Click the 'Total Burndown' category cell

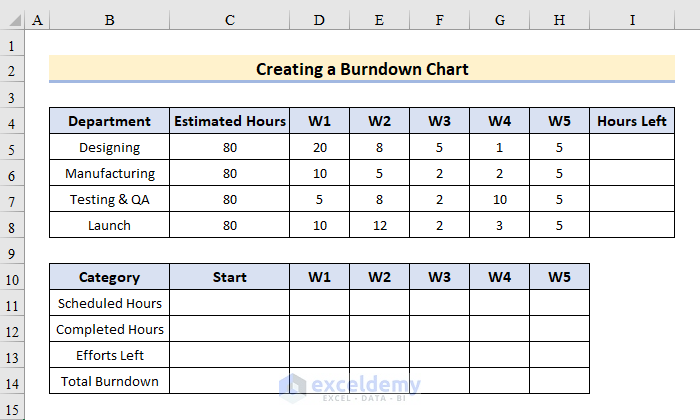coord(109,381)
